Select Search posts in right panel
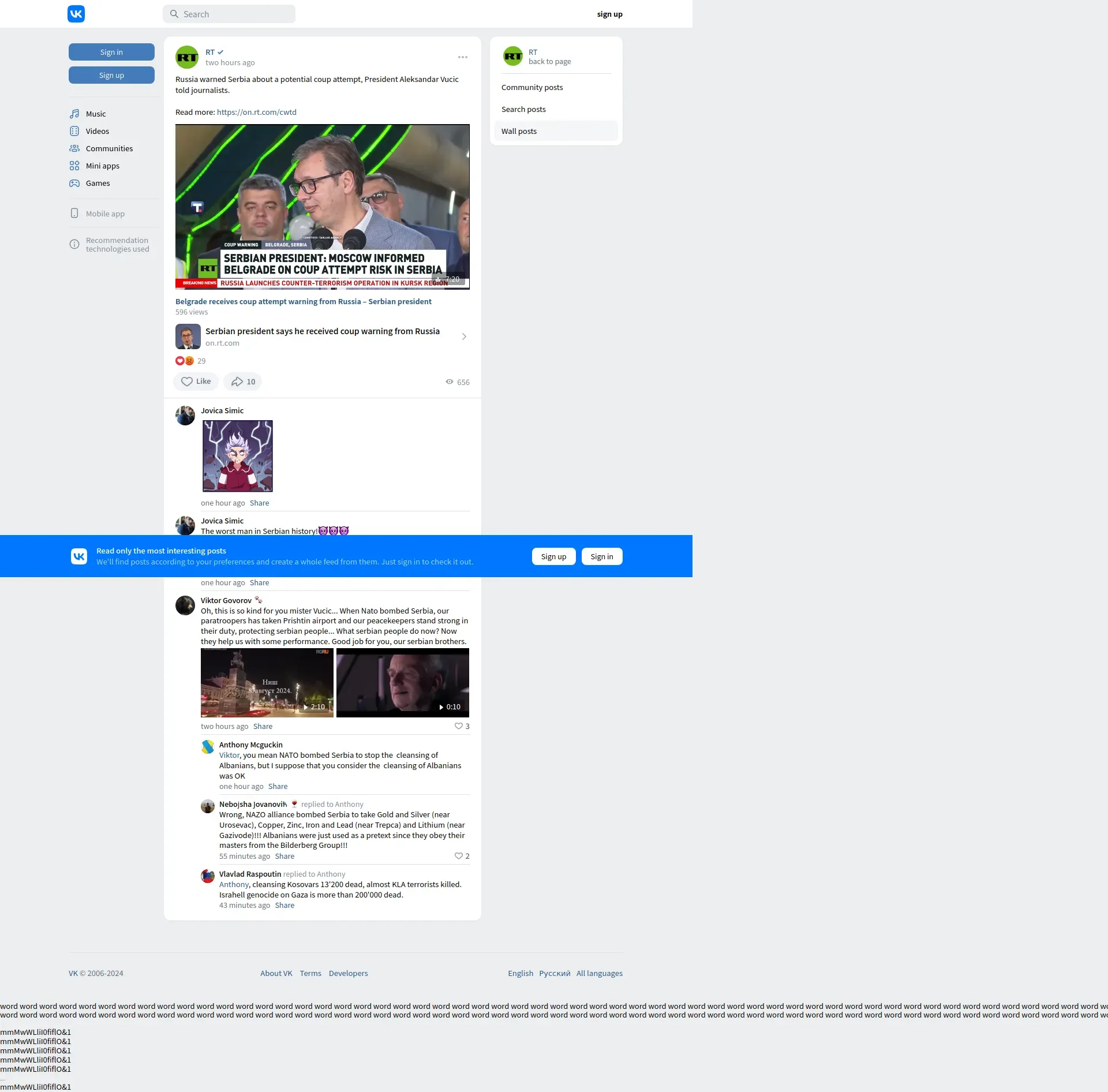1108x1092 pixels. [x=523, y=109]
